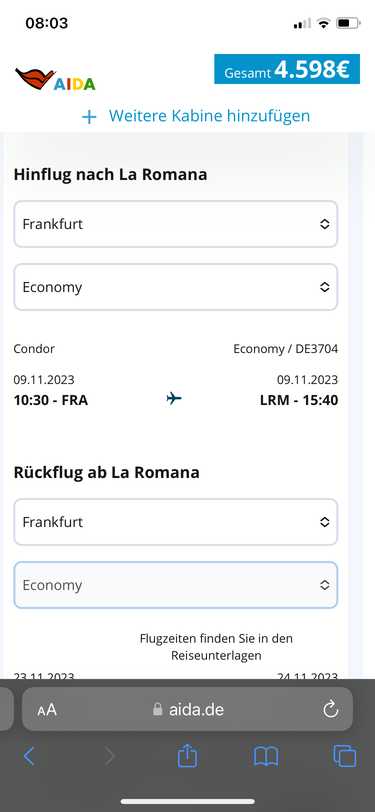The image size is (375, 812).
Task: Tap the lock icon next to aida.de
Action: click(157, 709)
